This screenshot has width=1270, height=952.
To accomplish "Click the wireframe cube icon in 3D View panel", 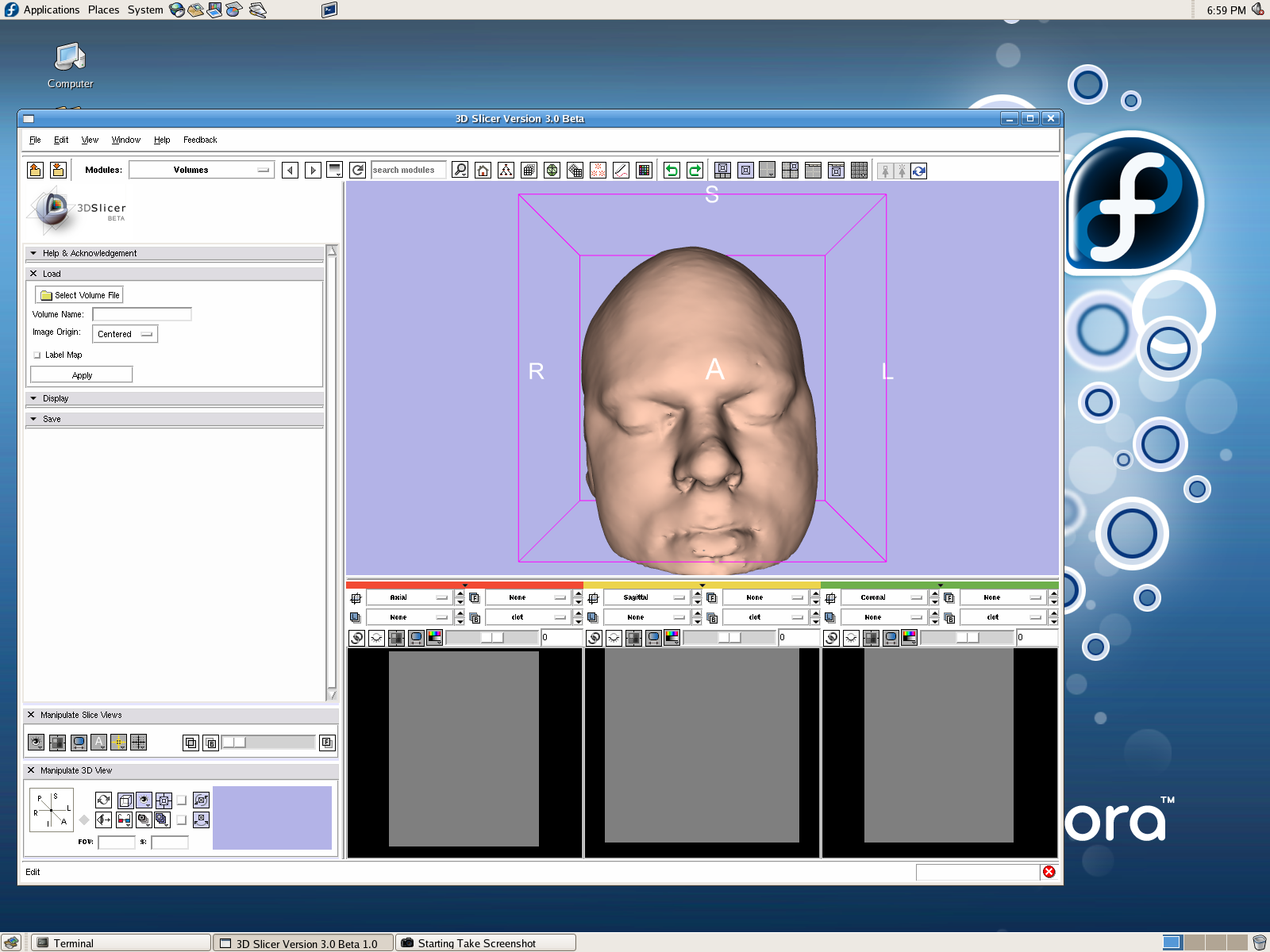I will 125,800.
